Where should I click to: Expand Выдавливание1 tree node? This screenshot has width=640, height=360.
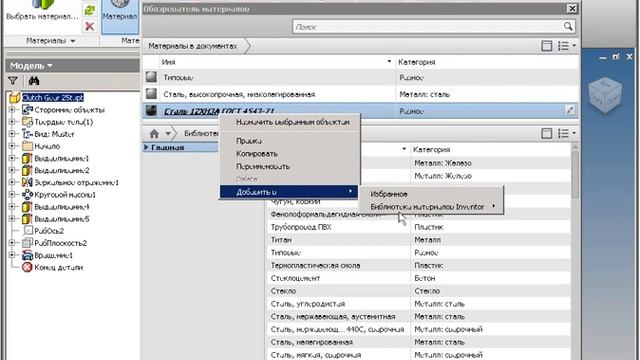[x=12, y=158]
